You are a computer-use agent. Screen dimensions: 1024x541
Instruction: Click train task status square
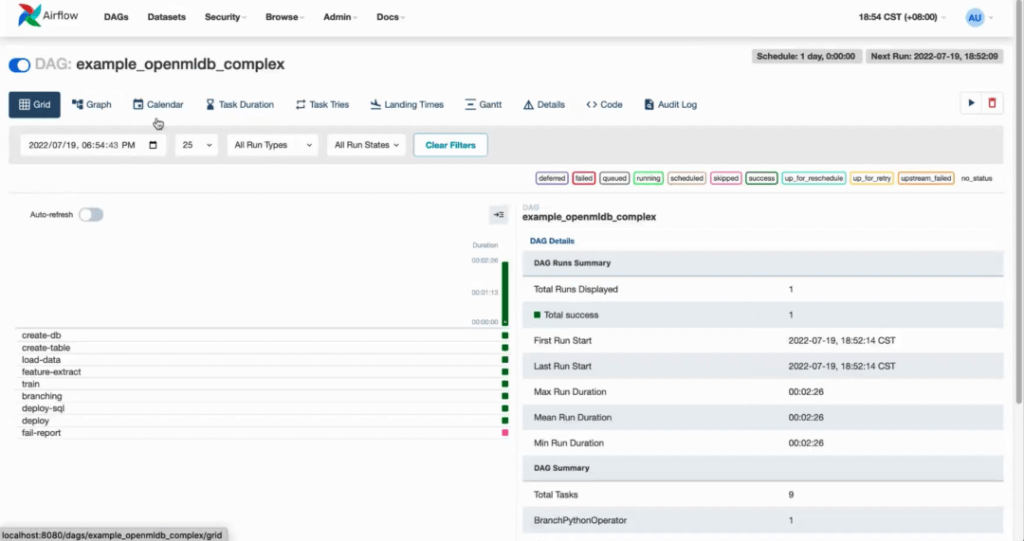pos(505,384)
